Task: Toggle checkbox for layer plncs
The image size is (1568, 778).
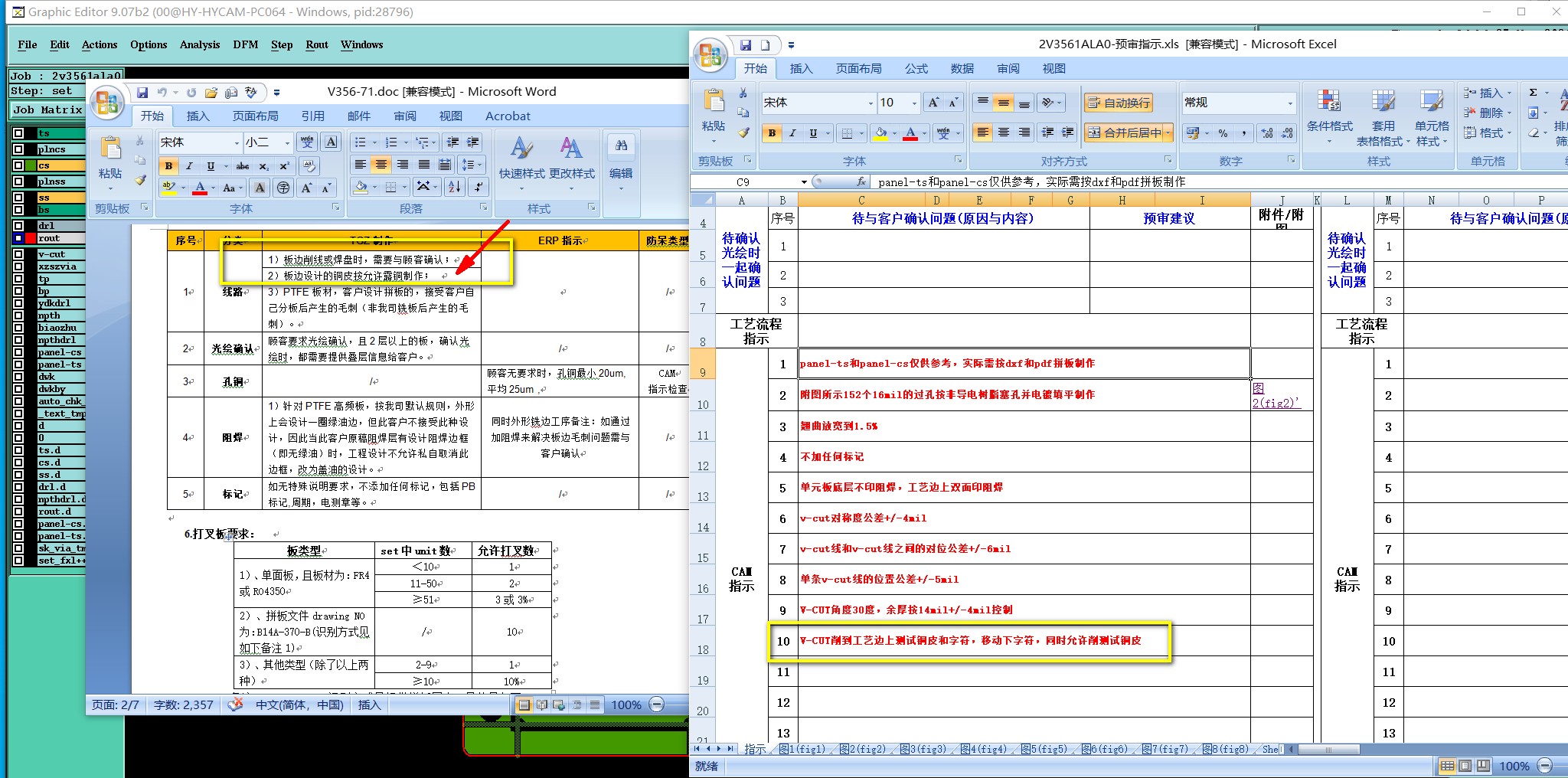Action: [x=18, y=149]
